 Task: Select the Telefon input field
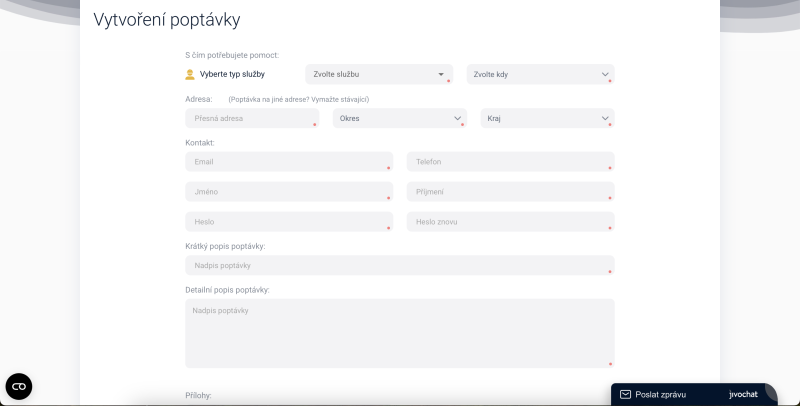pyautogui.click(x=511, y=162)
